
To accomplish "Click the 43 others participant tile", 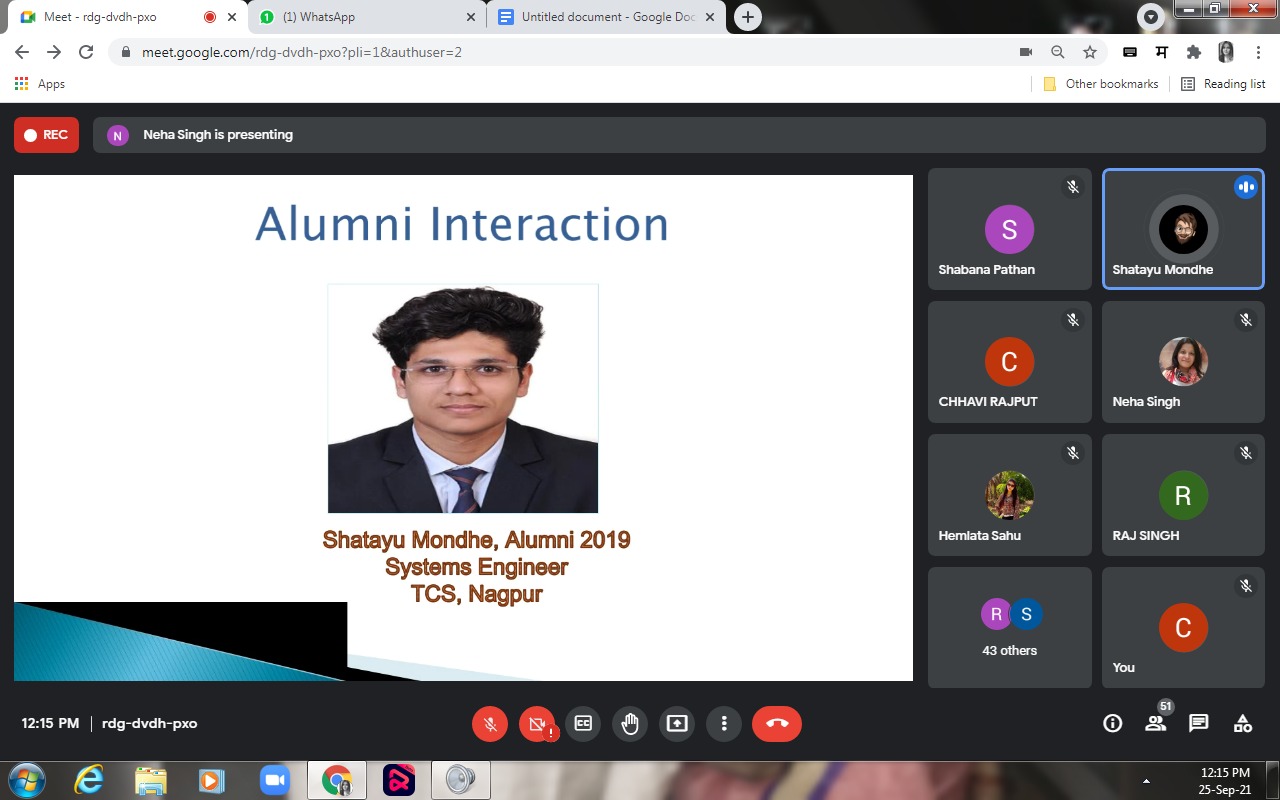I will point(1009,627).
